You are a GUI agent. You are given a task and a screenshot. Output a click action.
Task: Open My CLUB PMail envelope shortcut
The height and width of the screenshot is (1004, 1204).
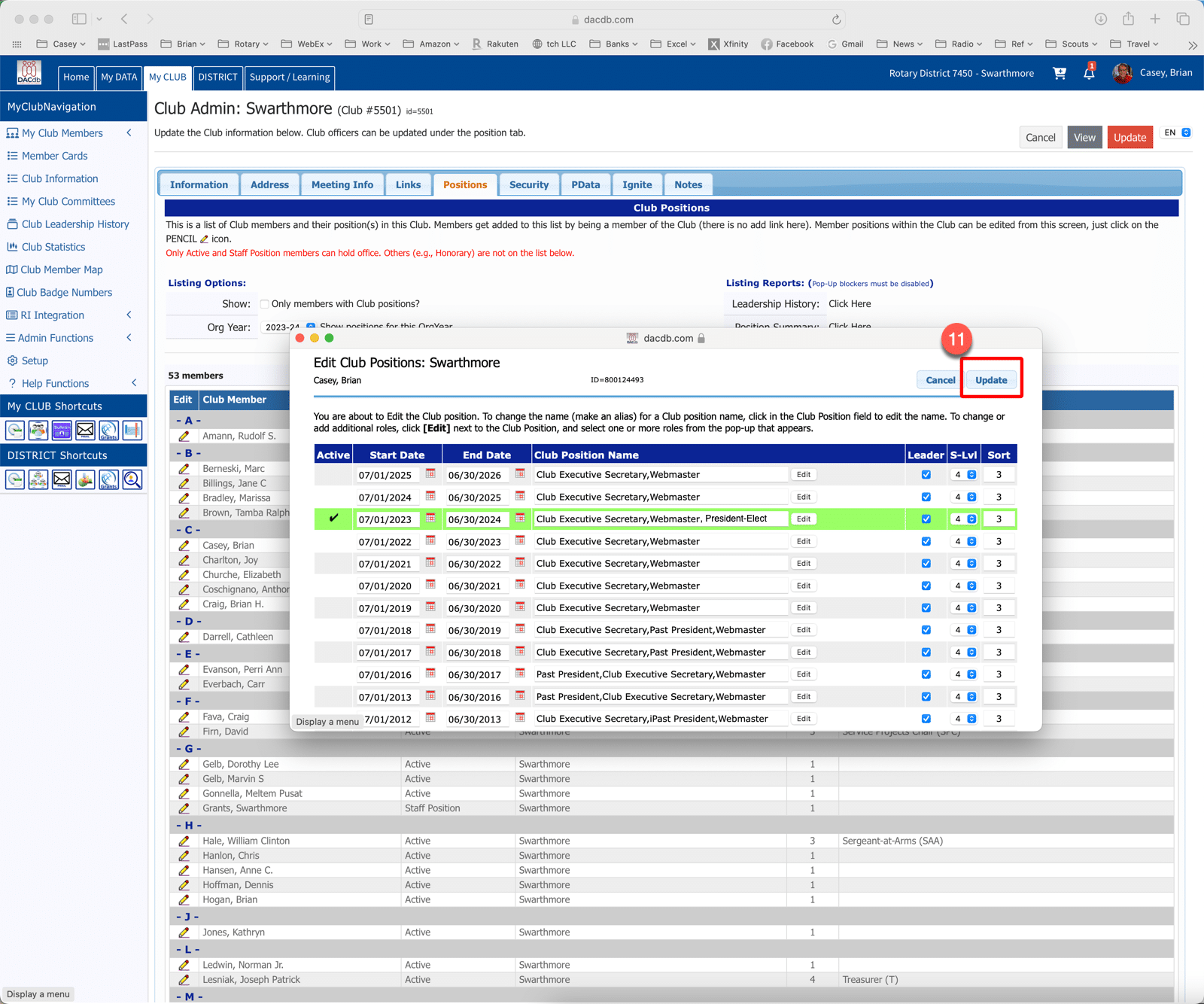85,431
